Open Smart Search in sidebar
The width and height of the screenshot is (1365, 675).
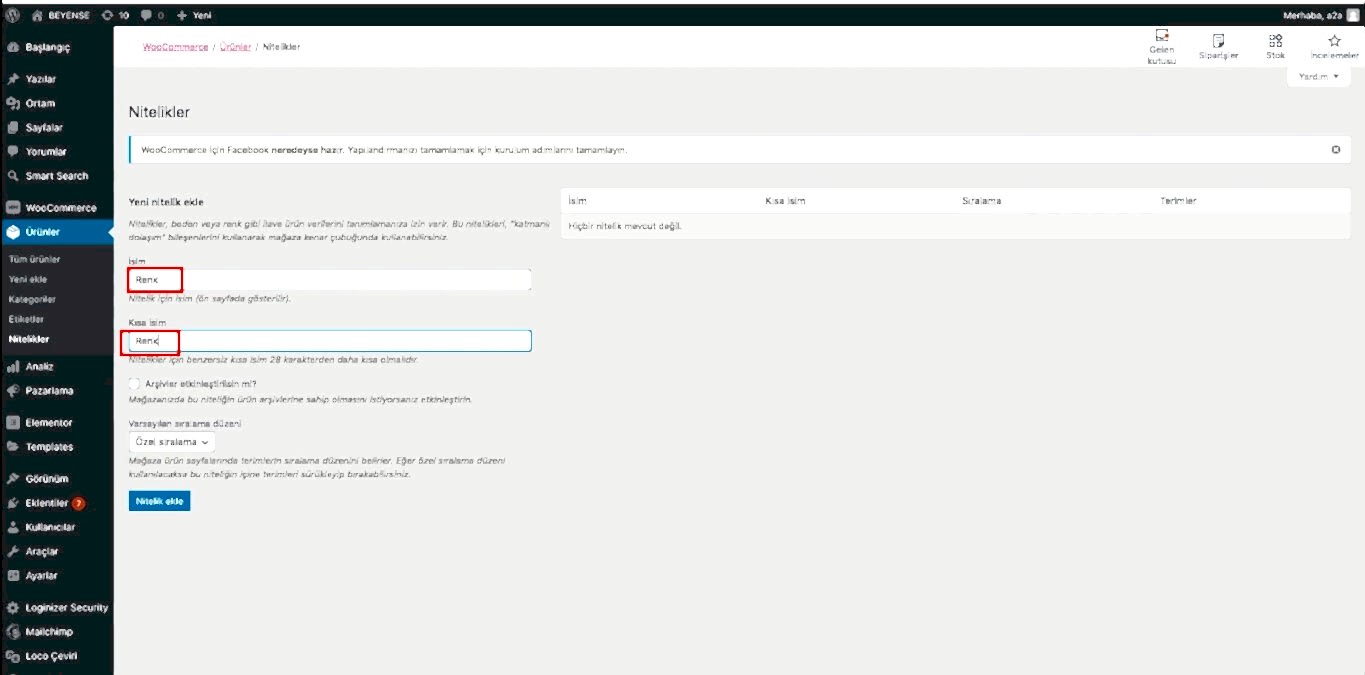click(57, 175)
